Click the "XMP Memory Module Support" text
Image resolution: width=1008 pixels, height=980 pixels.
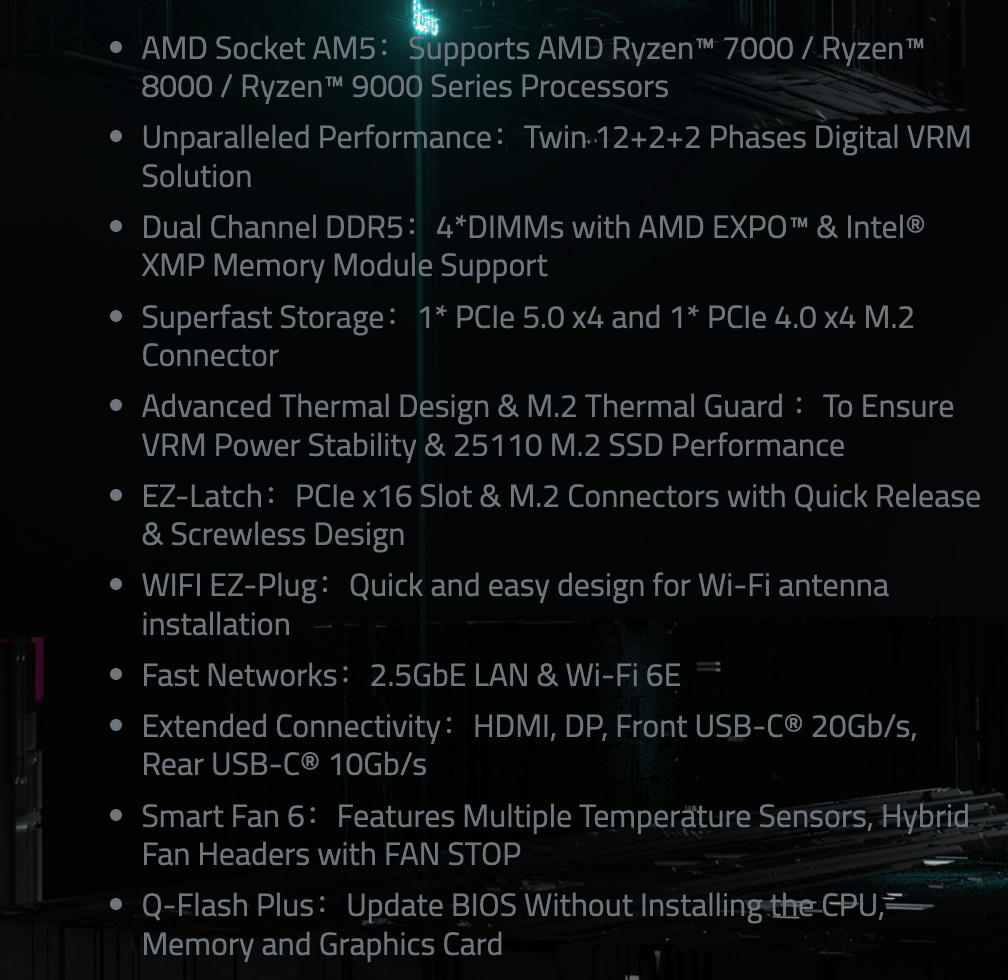345,266
